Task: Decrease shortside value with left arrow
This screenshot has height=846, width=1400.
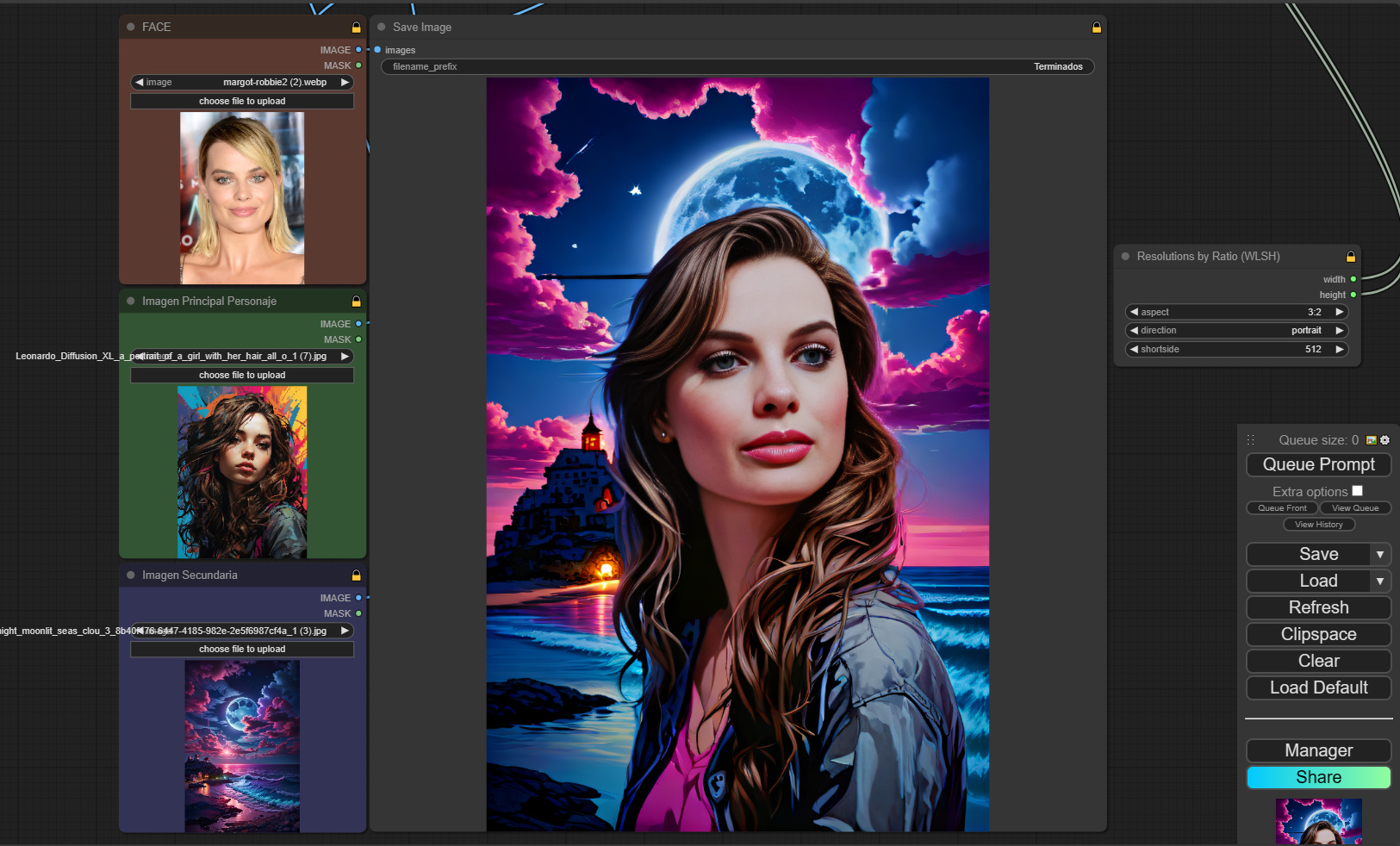Action: pyautogui.click(x=1135, y=350)
